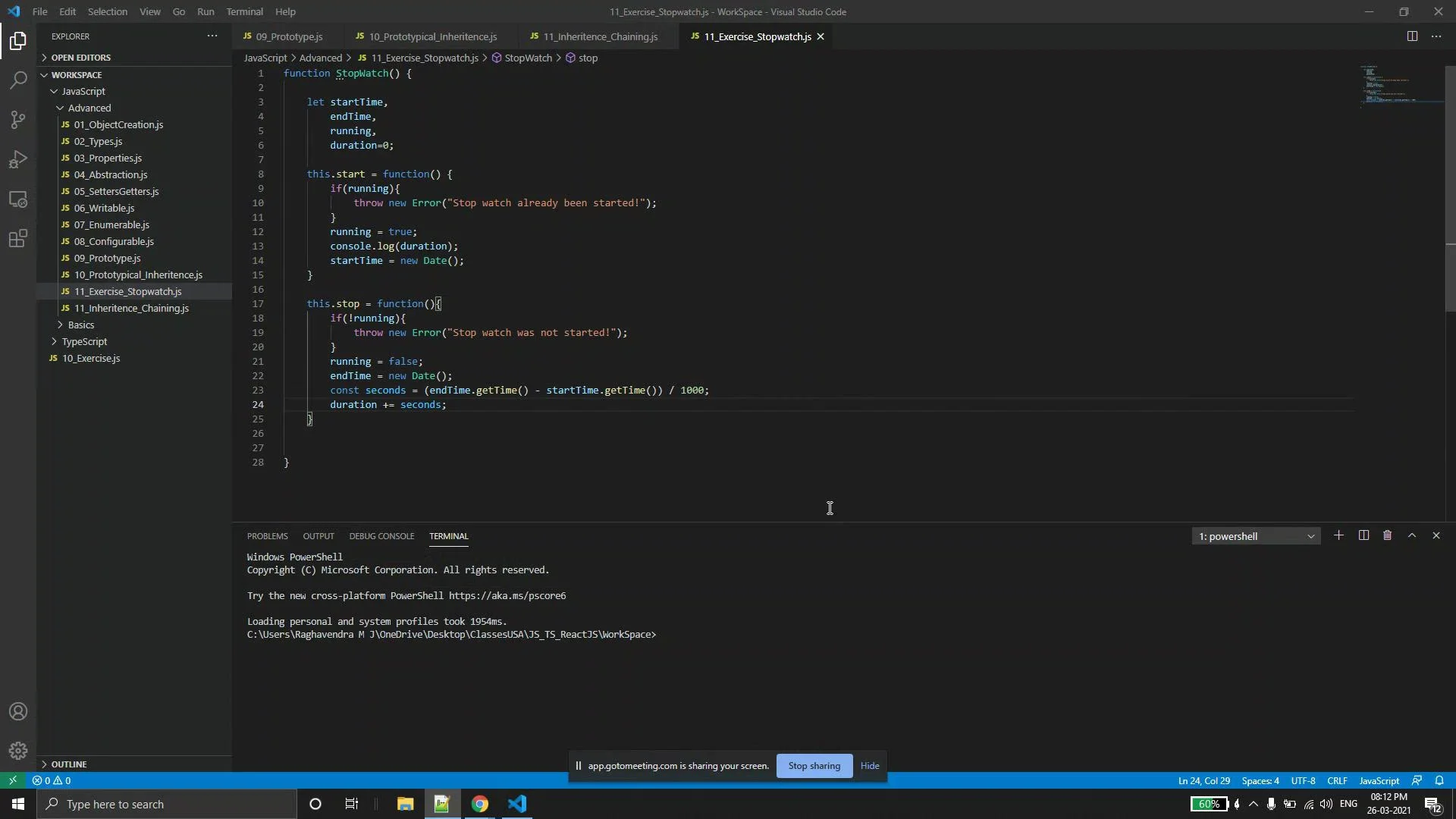Create a new terminal with plus icon
The width and height of the screenshot is (1456, 819).
(x=1338, y=535)
